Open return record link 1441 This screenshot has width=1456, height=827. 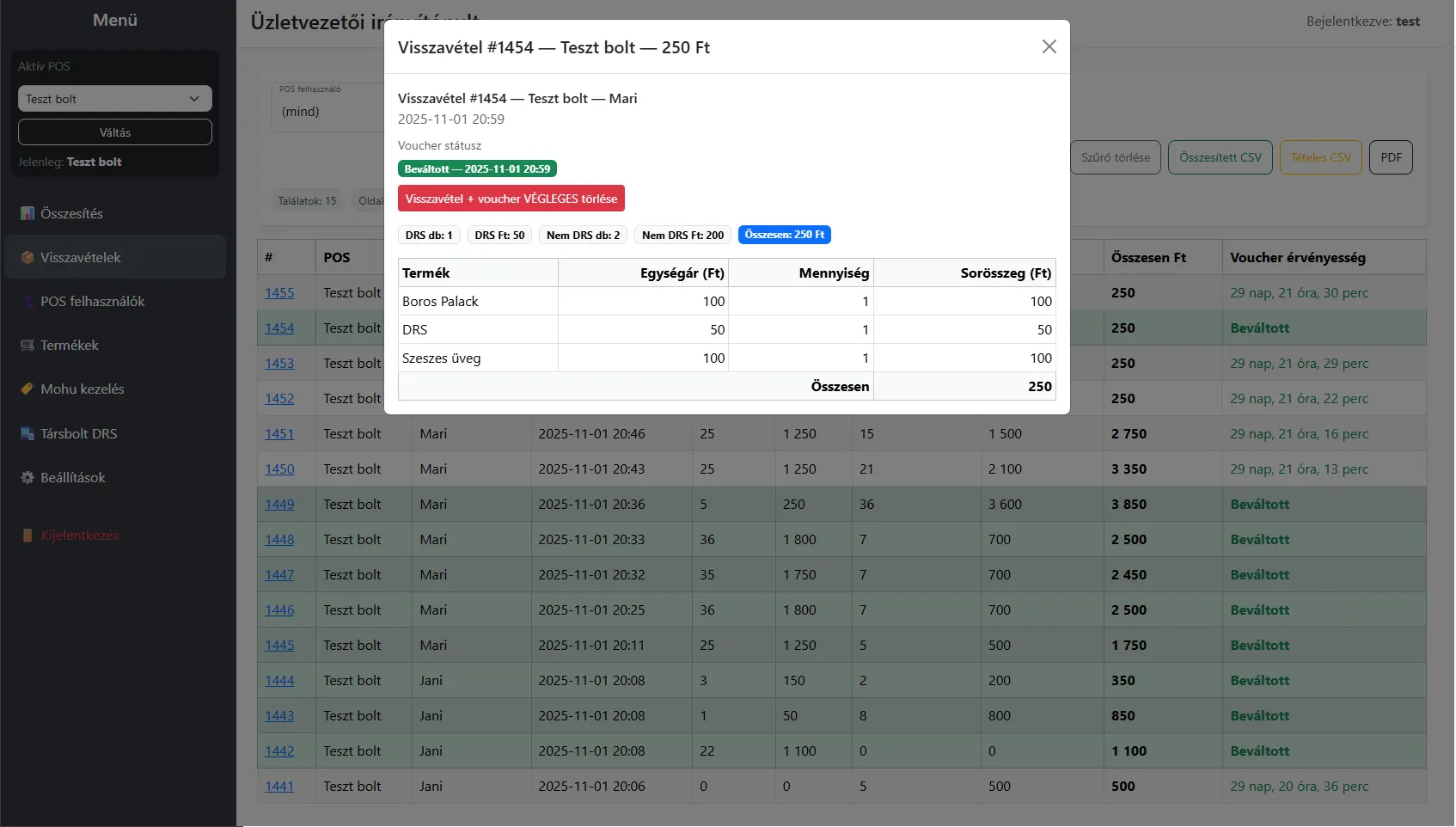[x=279, y=787]
